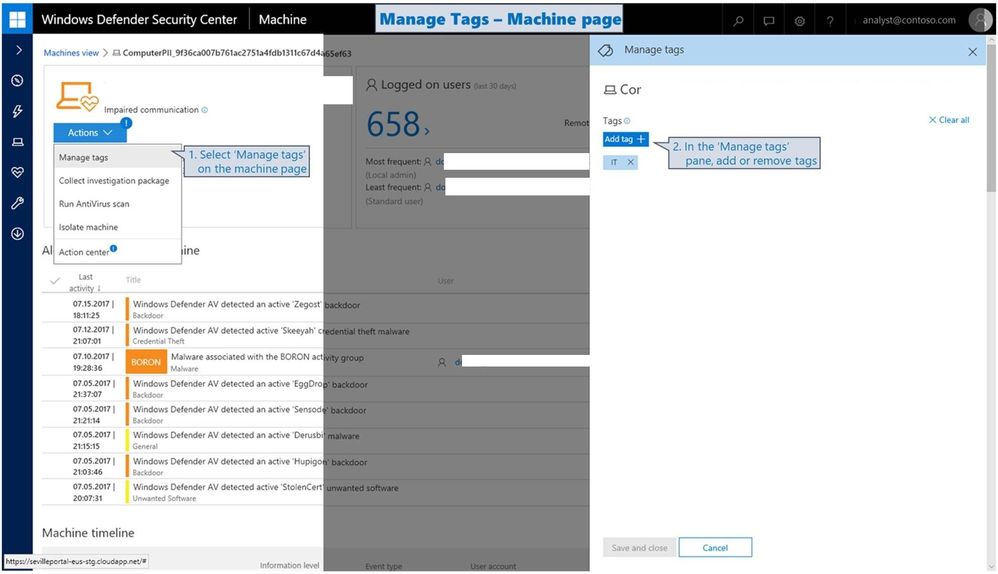Open Machines list laptop icon in sidebar
The image size is (998, 574).
(x=18, y=142)
